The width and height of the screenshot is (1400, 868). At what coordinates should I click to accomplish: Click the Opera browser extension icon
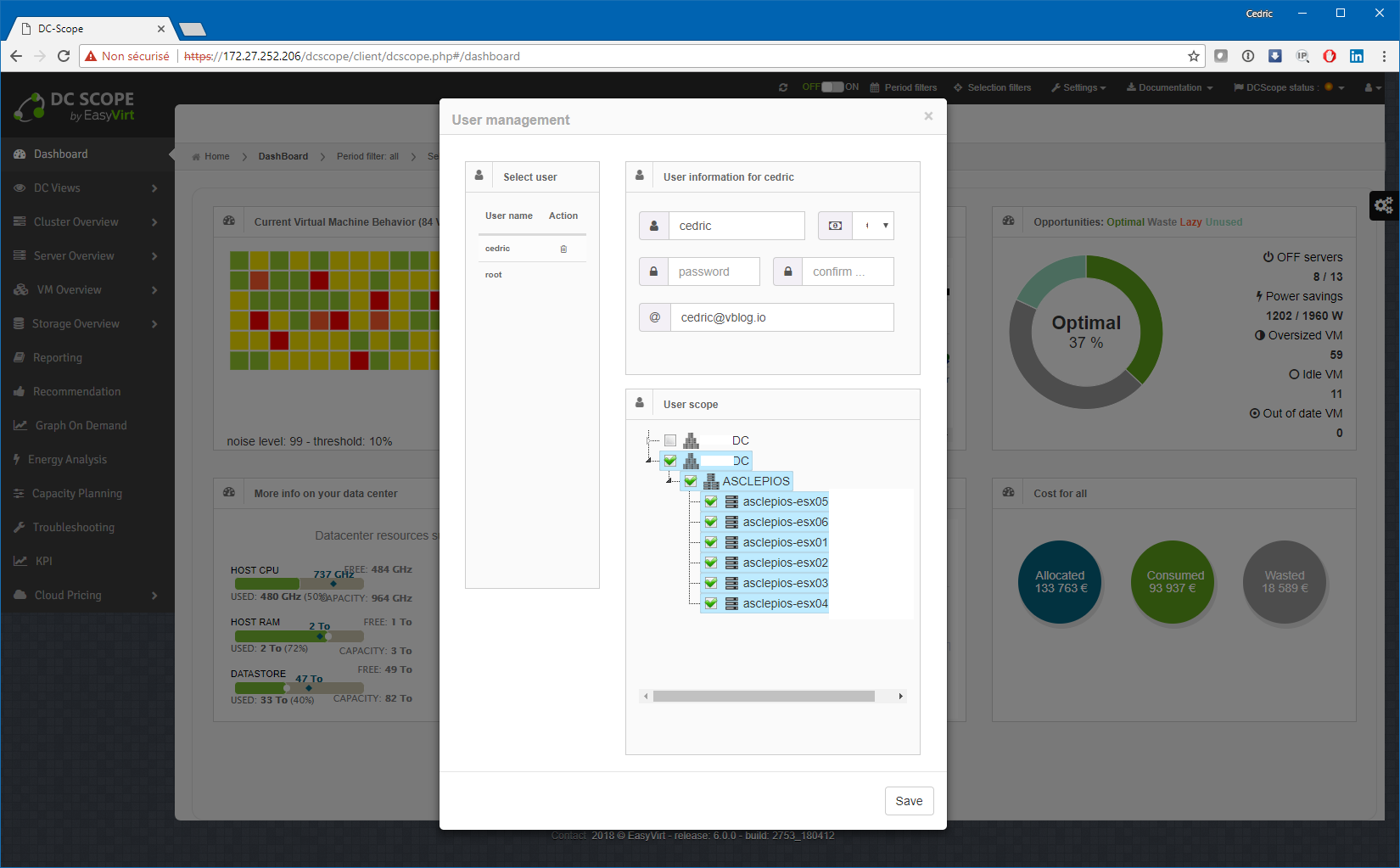pyautogui.click(x=1330, y=56)
